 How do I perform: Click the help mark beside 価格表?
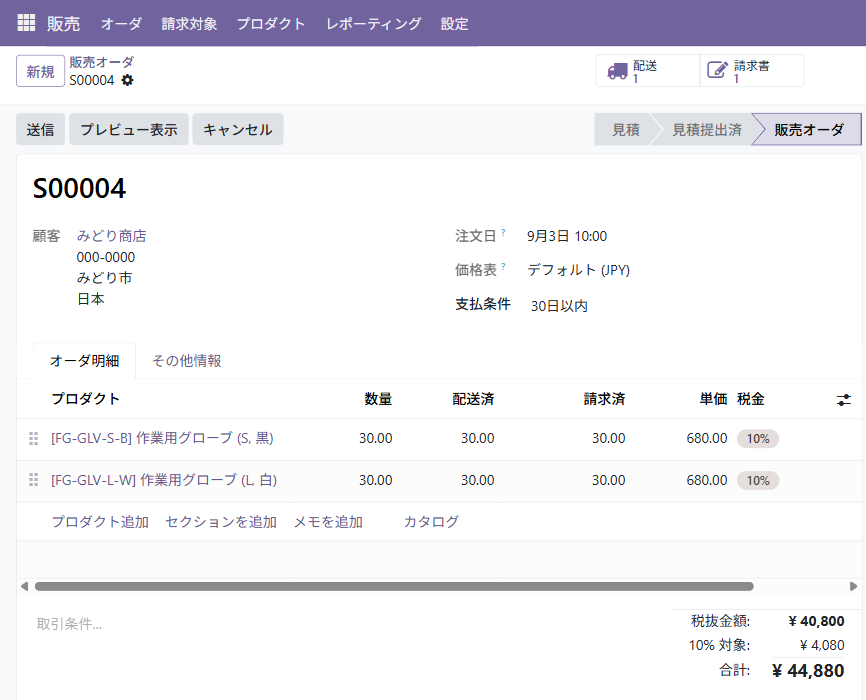(x=503, y=266)
